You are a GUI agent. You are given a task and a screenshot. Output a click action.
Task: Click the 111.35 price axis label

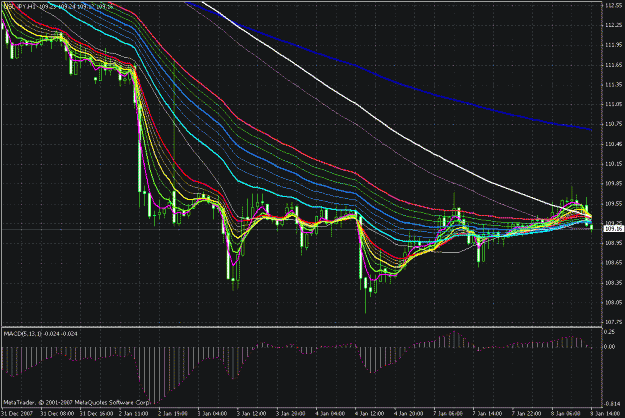[x=614, y=85]
